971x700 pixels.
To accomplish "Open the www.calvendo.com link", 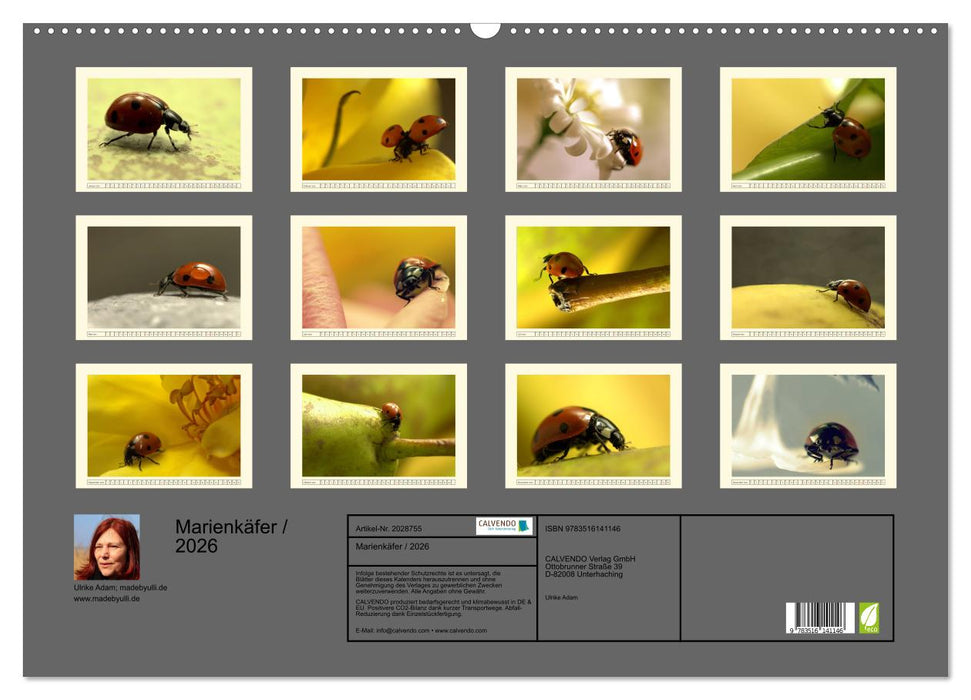I will coord(461,630).
